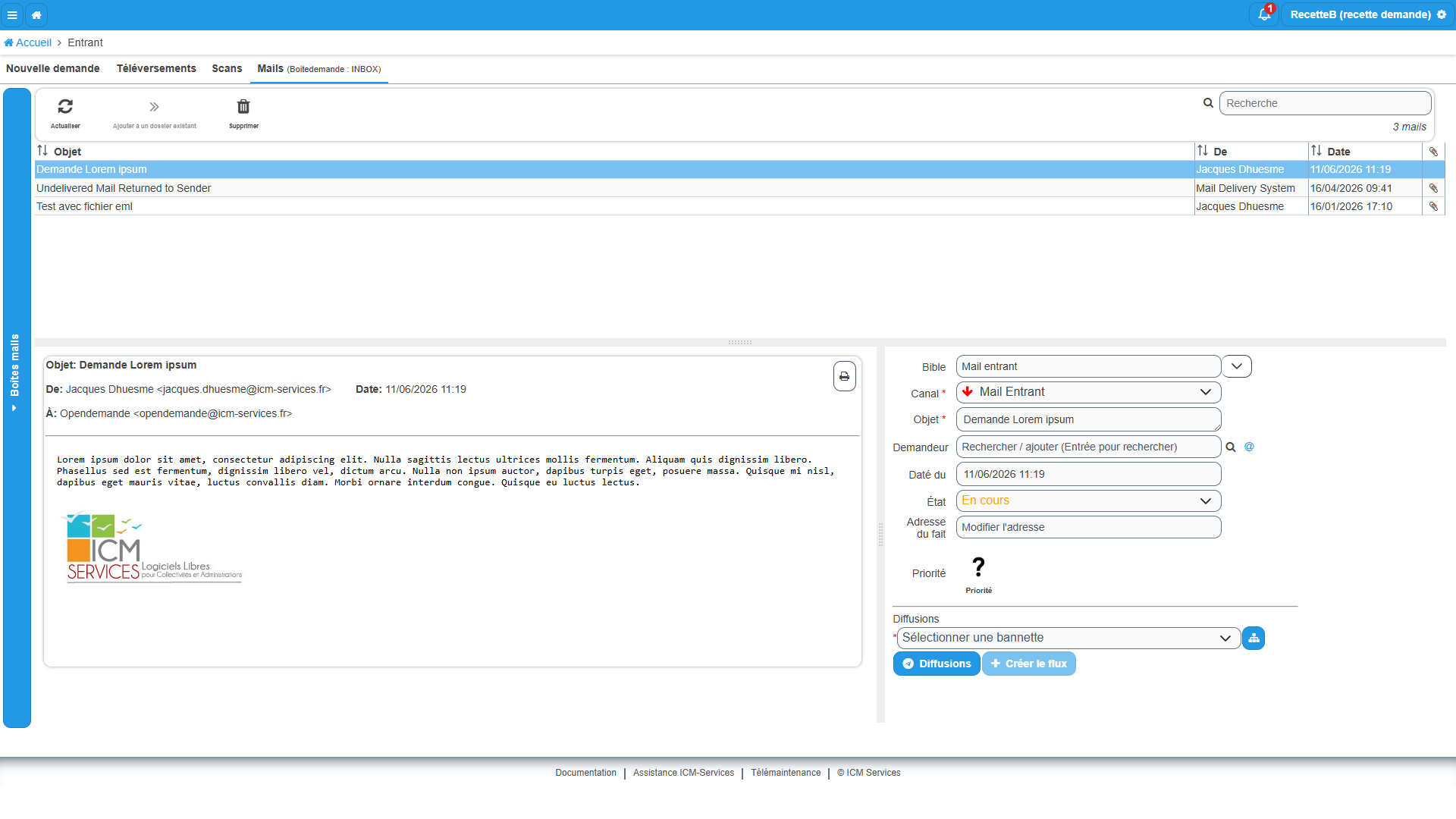Follow the Accueil breadcrumb link
The width and height of the screenshot is (1456, 819).
click(x=28, y=42)
